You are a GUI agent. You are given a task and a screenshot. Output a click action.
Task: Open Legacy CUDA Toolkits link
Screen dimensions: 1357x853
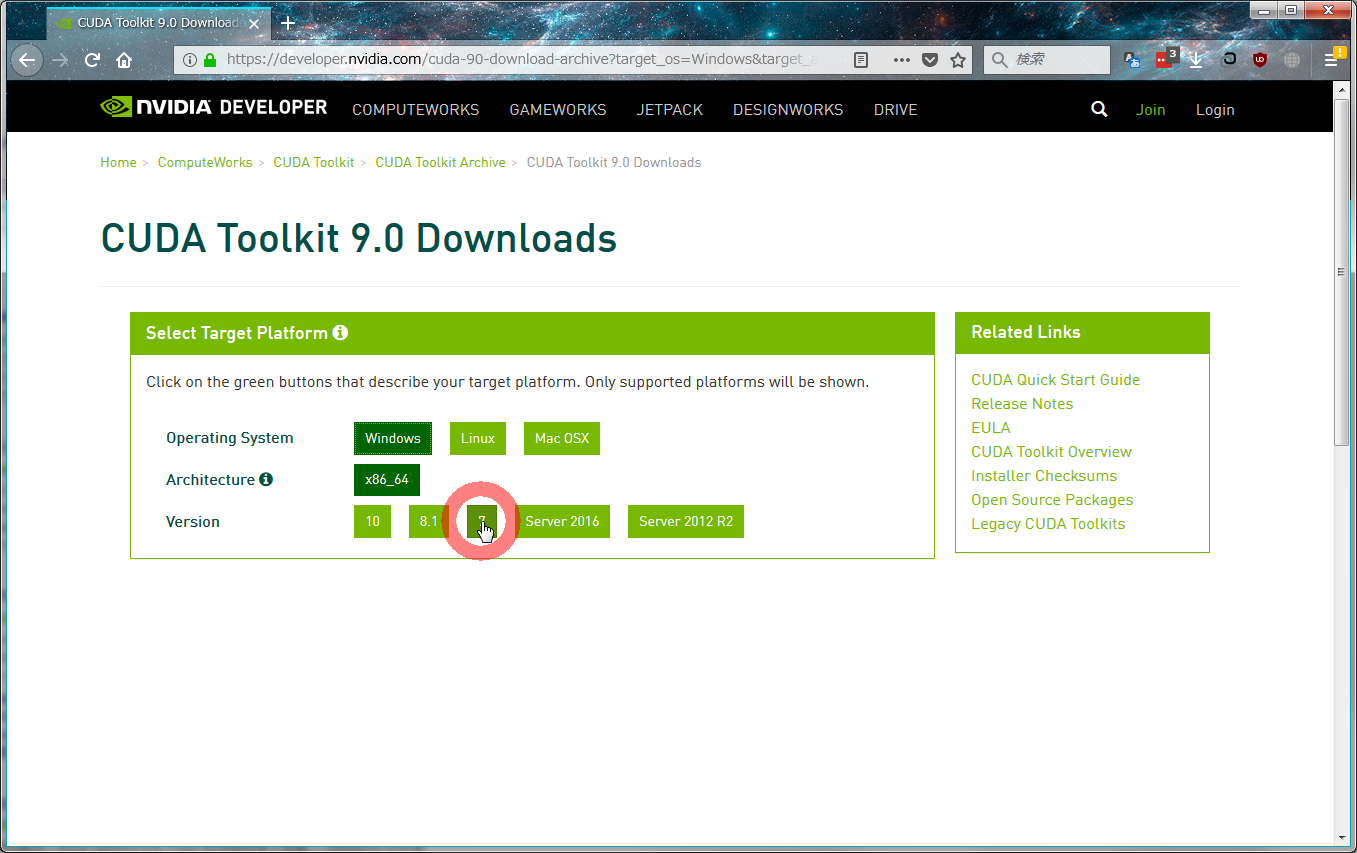click(1048, 524)
